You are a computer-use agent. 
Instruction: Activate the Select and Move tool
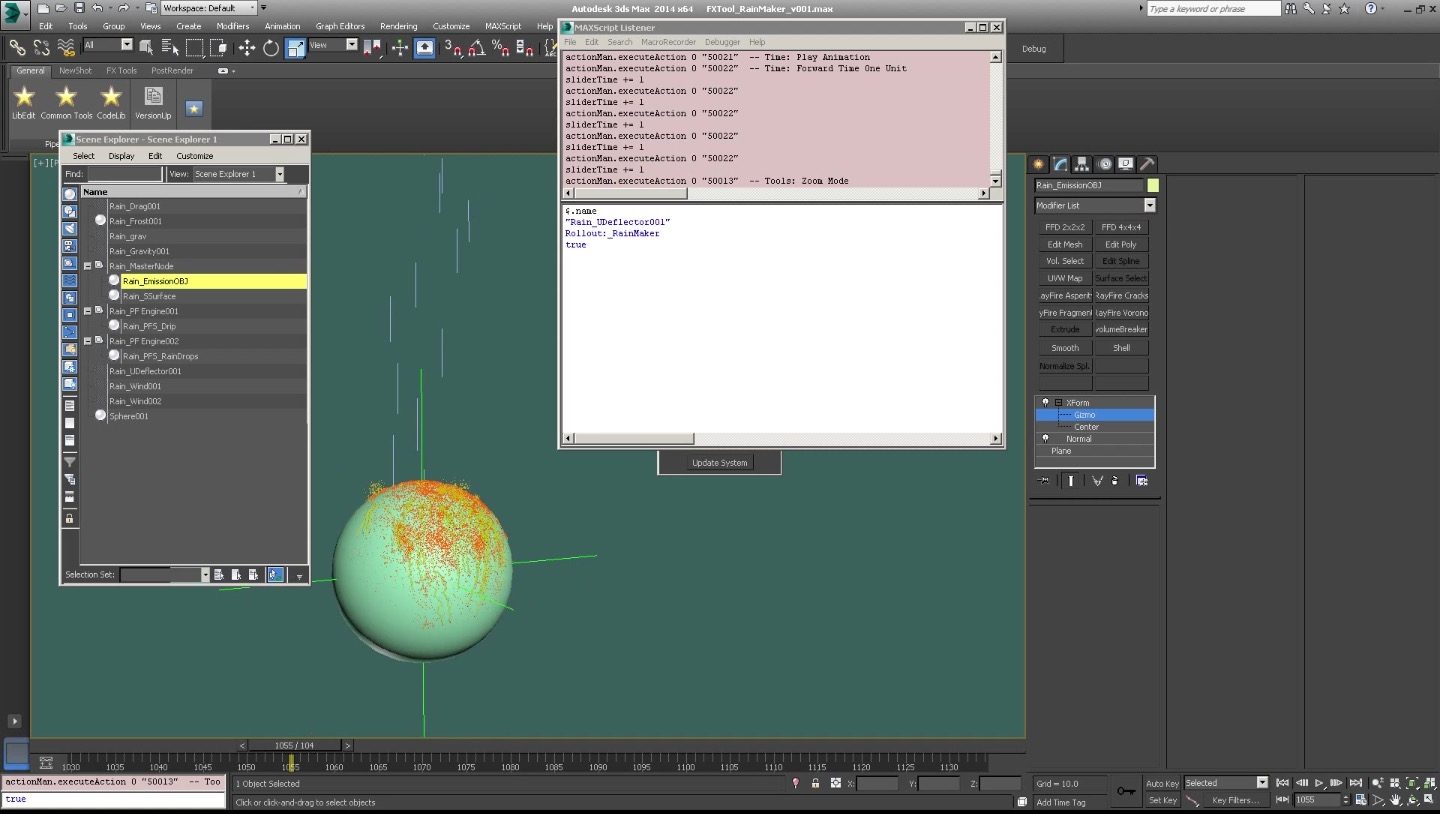point(247,48)
